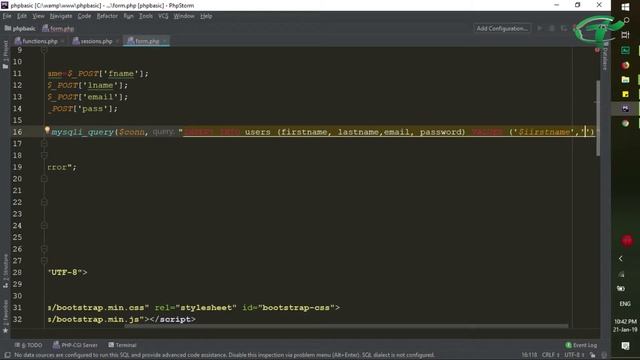Open the Firefox taskbar icon
The width and height of the screenshot is (640, 360).
coord(625,65)
